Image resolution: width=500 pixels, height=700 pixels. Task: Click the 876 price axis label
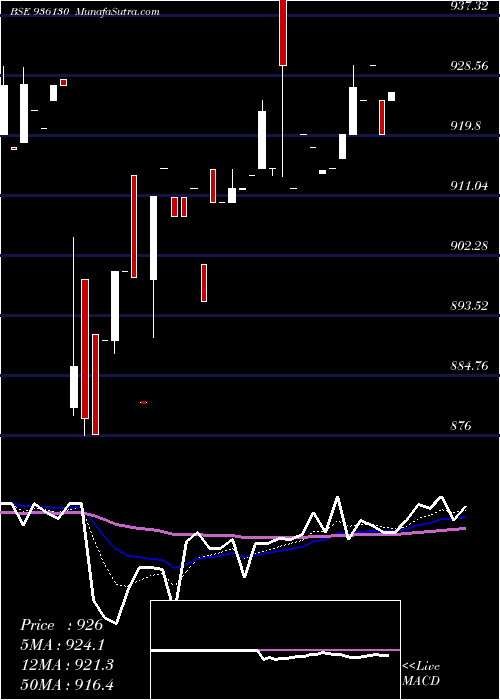click(461, 425)
